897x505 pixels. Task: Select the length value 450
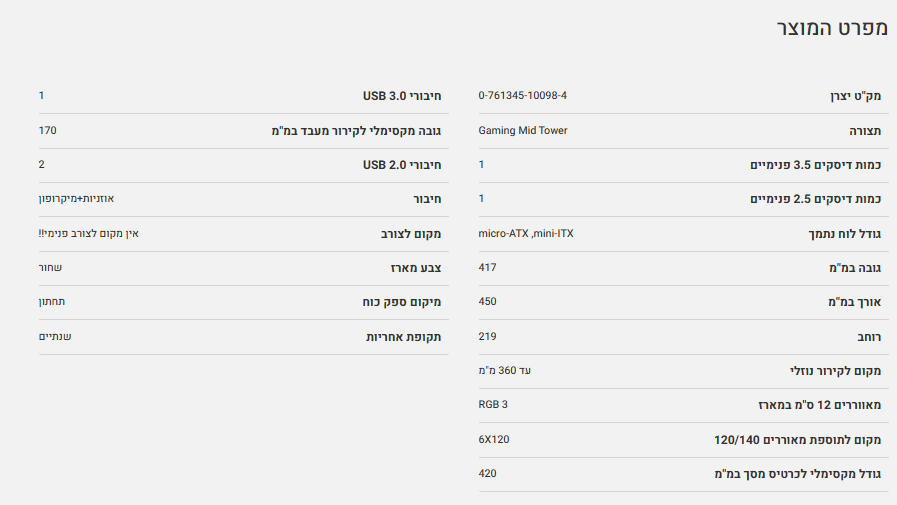pos(487,302)
